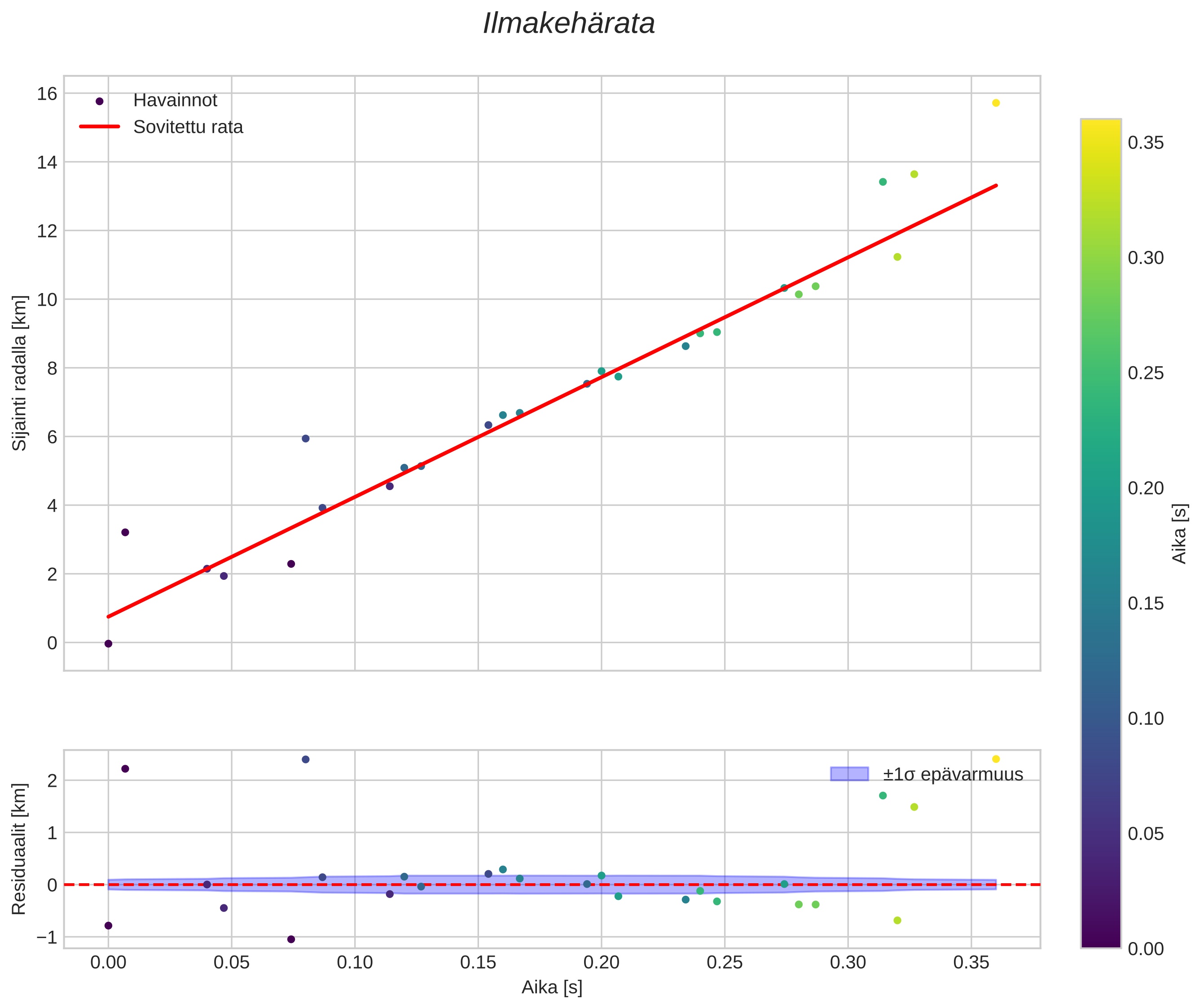Click the topmost yellow residual point at right
This screenshot has width=1200, height=1008.
coord(996,759)
